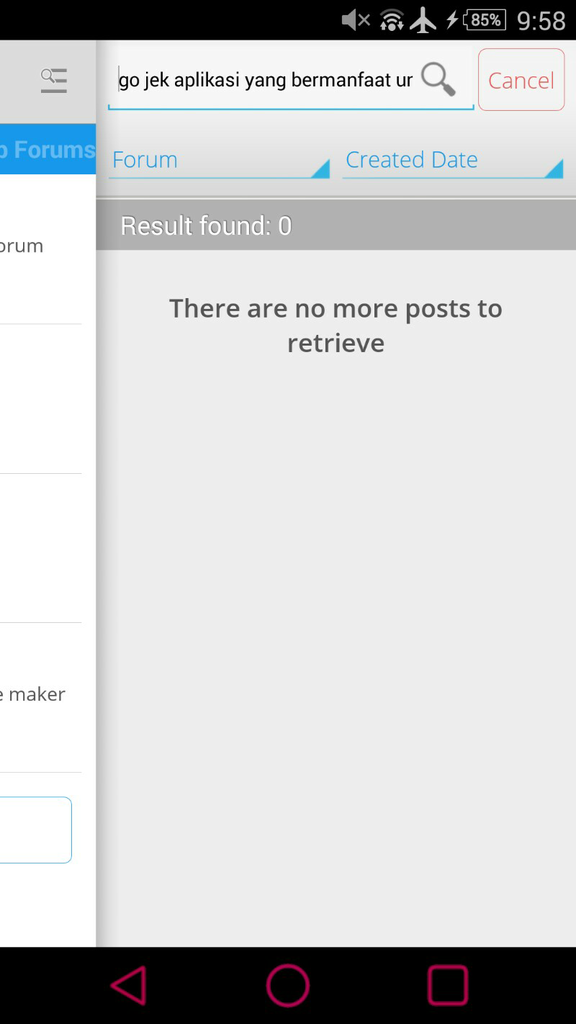This screenshot has width=576, height=1024.
Task: Tap the 9:58 clock in status bar
Action: click(541, 21)
